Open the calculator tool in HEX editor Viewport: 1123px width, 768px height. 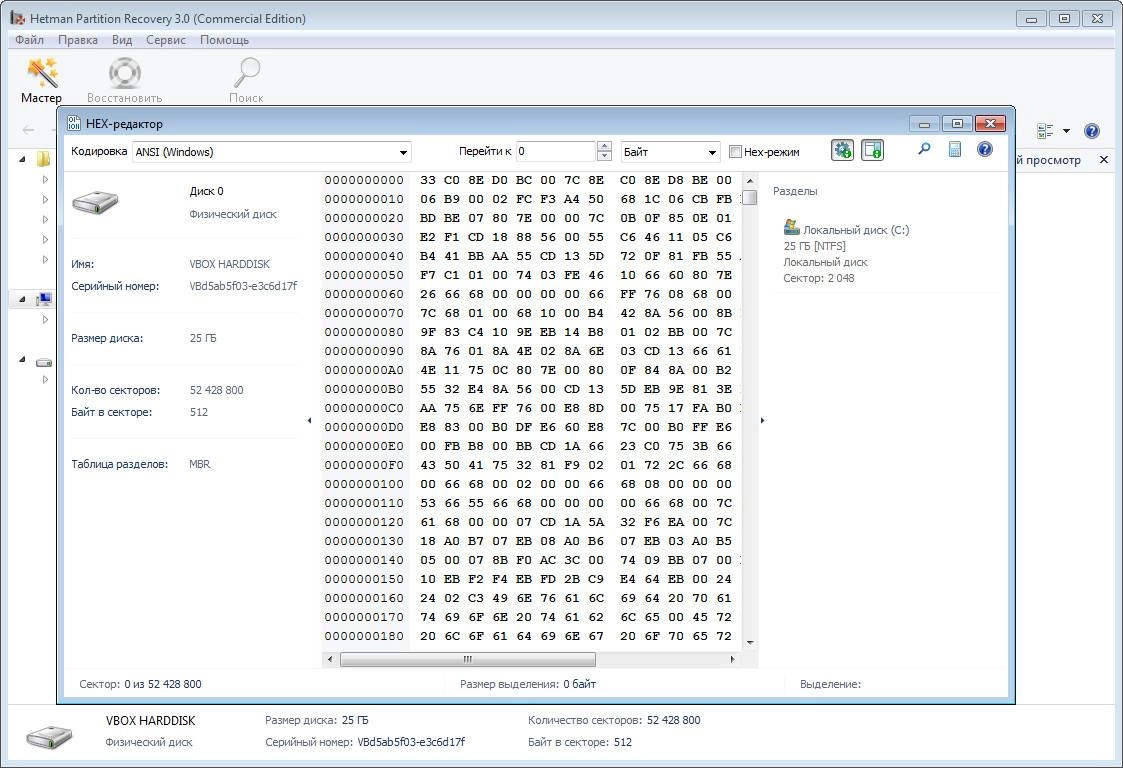[x=955, y=149]
